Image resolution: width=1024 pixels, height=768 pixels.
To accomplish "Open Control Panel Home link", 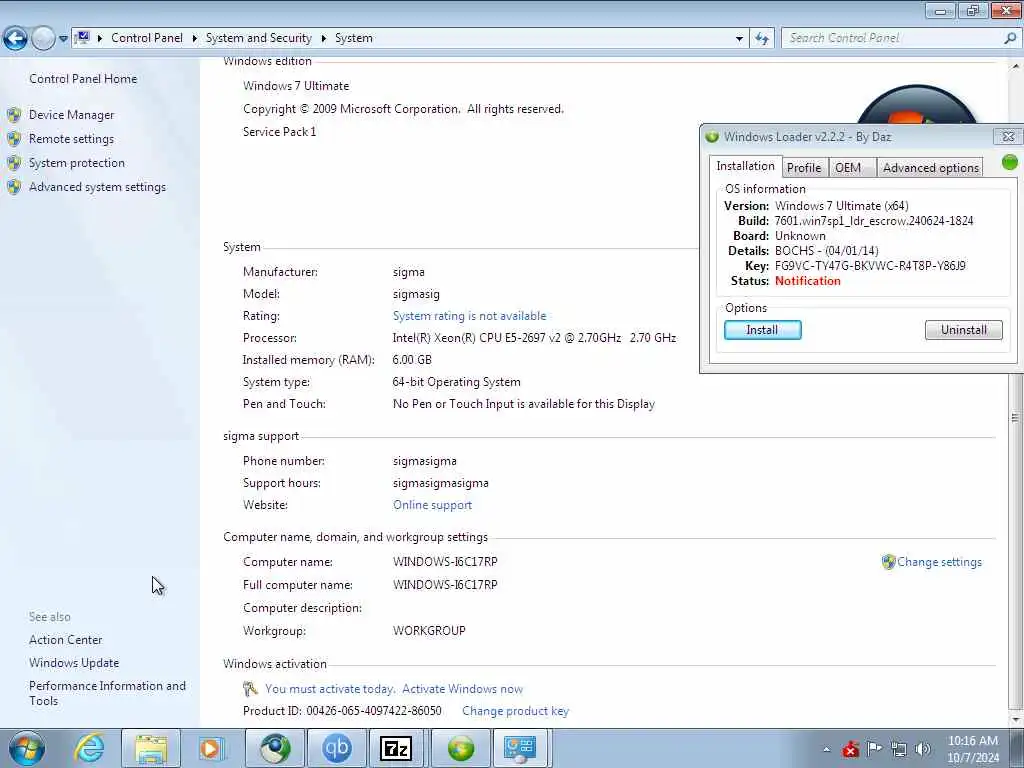I will point(83,78).
